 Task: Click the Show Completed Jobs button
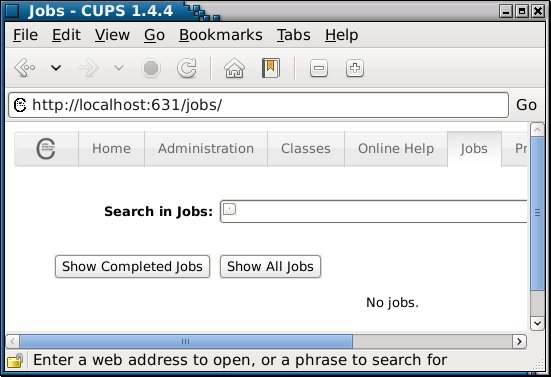click(132, 266)
